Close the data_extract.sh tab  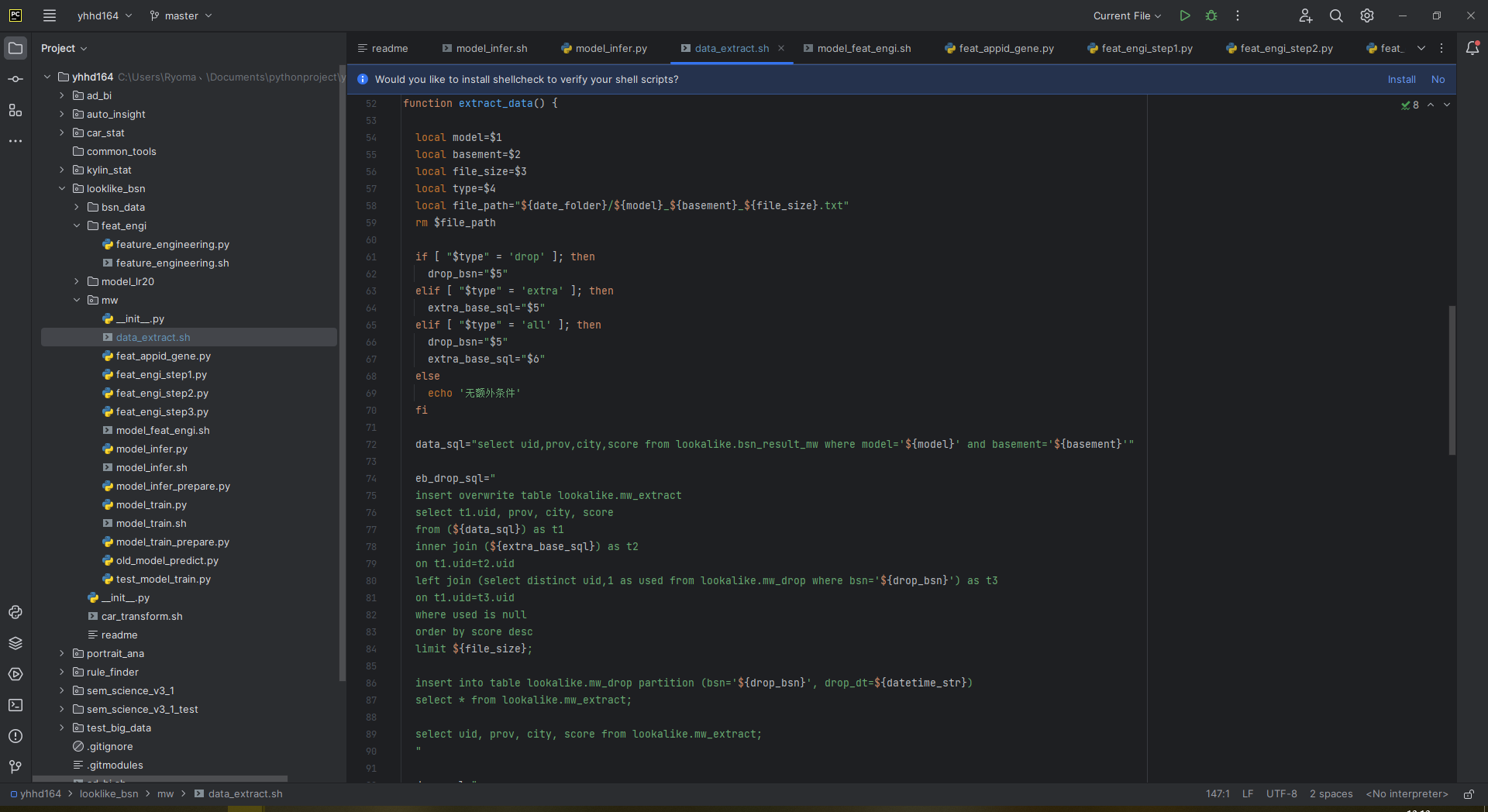tap(781, 48)
